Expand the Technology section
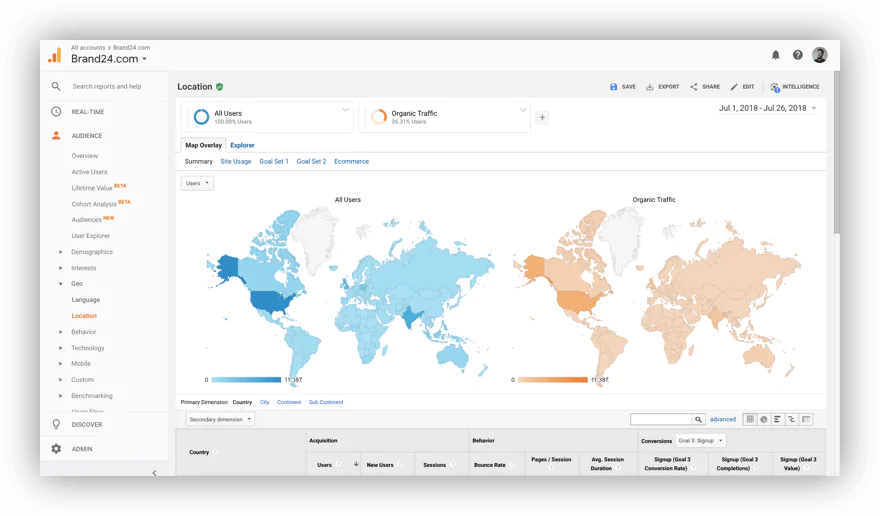Viewport: 880px width, 516px height. pyautogui.click(x=61, y=348)
